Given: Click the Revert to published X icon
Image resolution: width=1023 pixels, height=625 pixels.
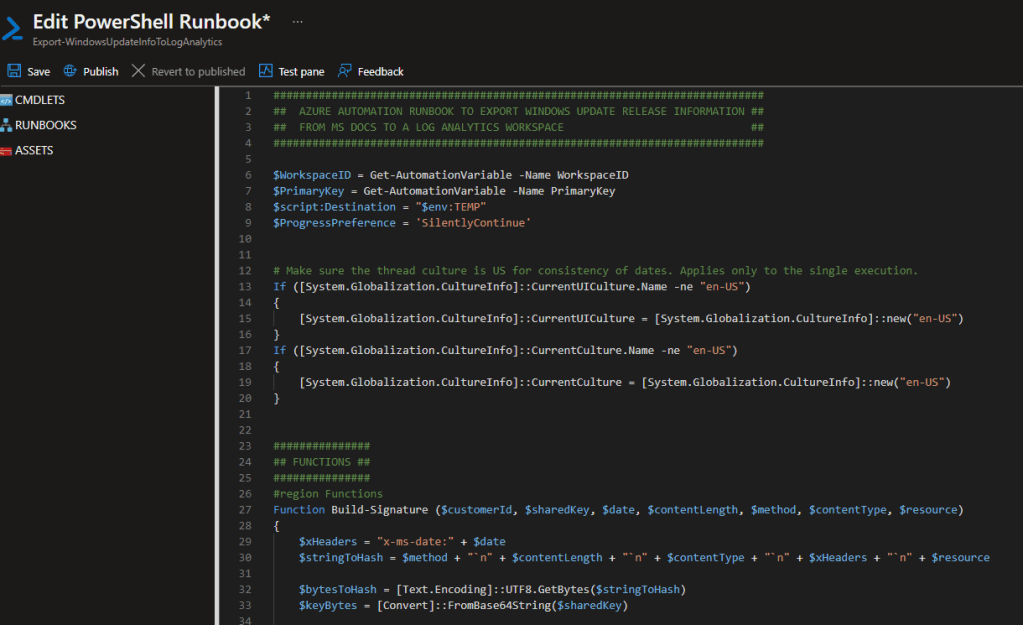Looking at the screenshot, I should (x=138, y=72).
